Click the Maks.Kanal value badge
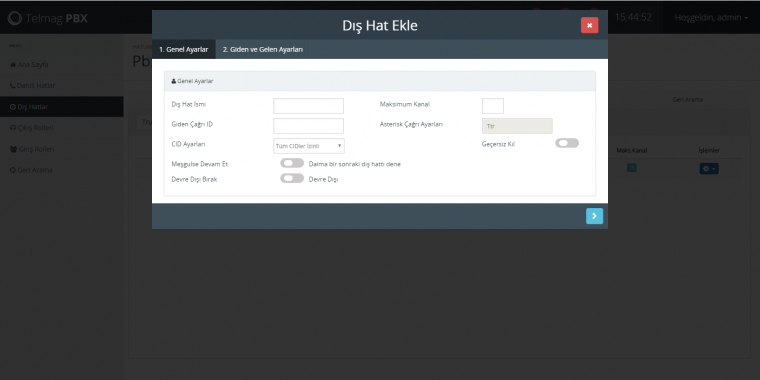 coord(632,168)
